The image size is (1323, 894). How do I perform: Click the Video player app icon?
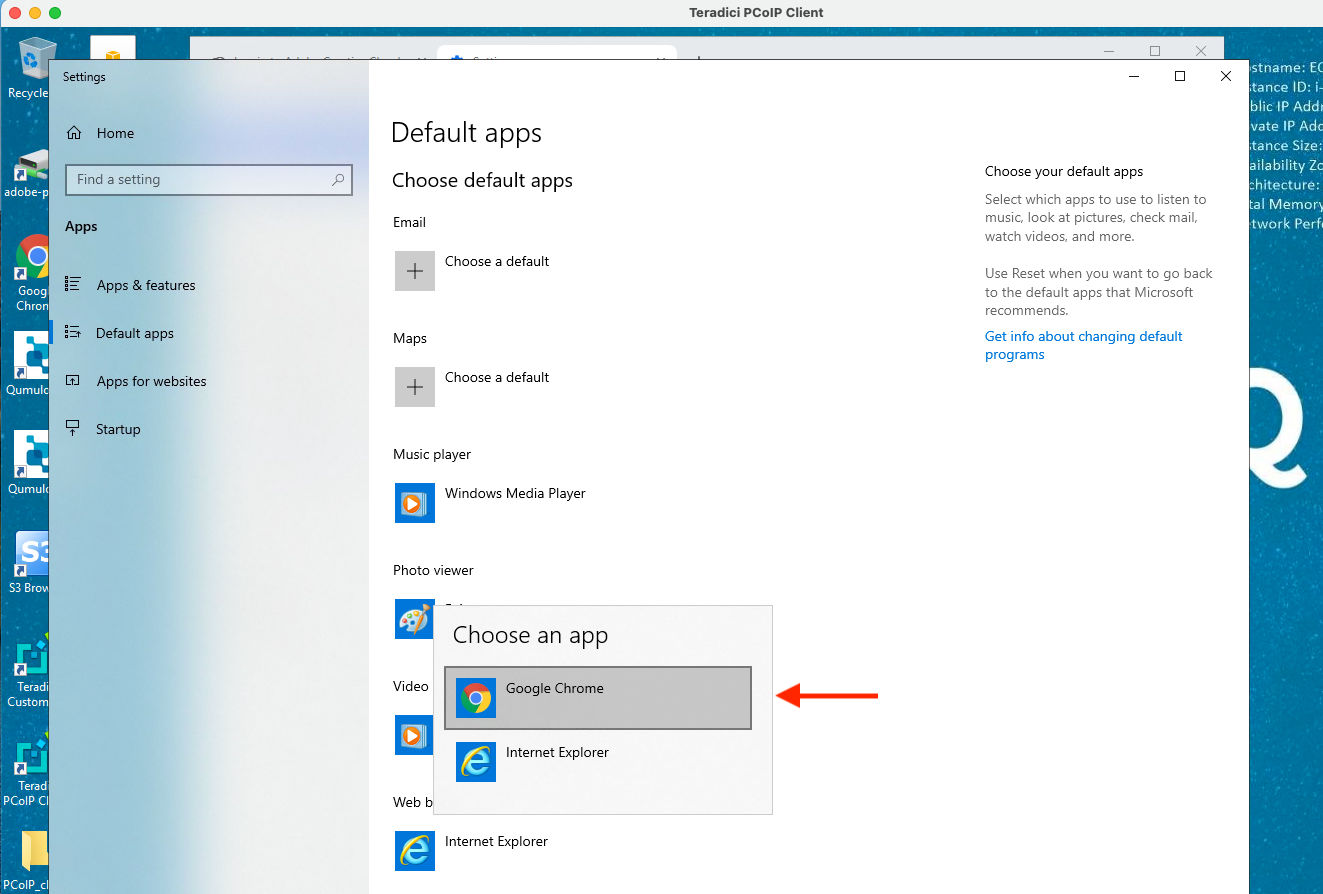click(x=413, y=735)
